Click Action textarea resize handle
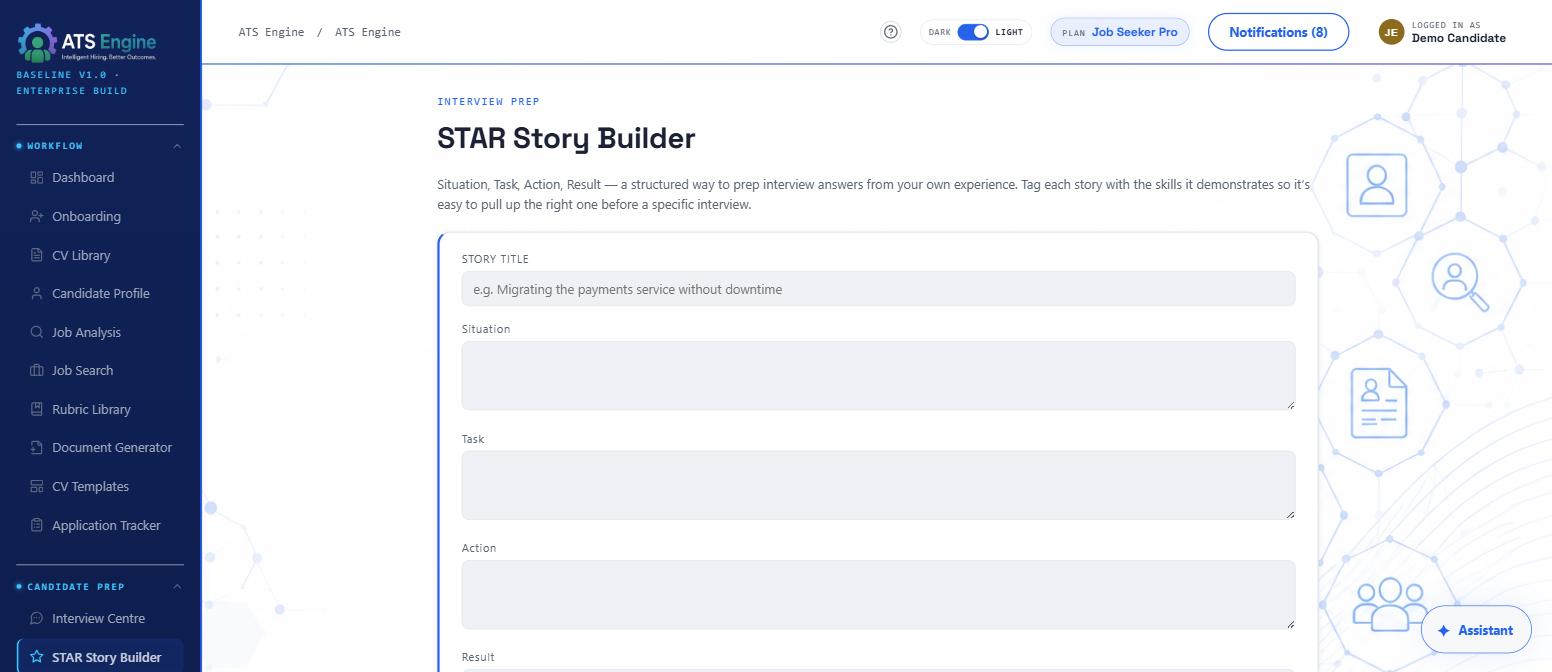 (1290, 624)
